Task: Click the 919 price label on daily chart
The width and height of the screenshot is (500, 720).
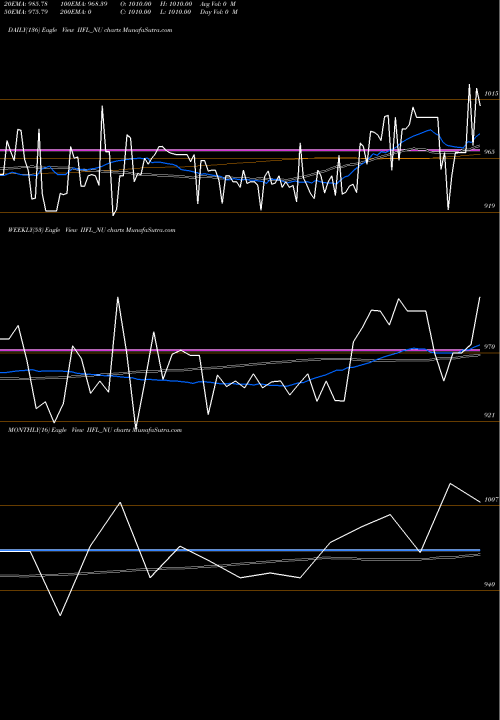Action: tap(490, 206)
